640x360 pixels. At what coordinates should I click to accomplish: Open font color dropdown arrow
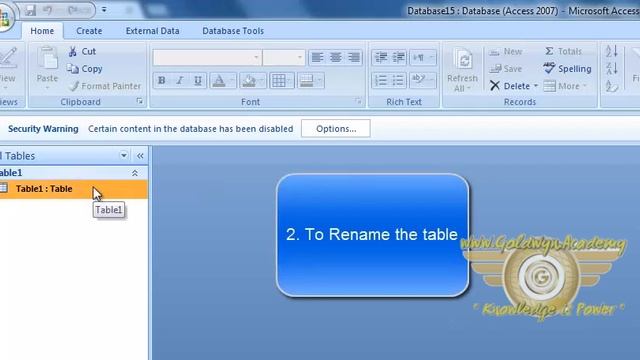(232, 80)
